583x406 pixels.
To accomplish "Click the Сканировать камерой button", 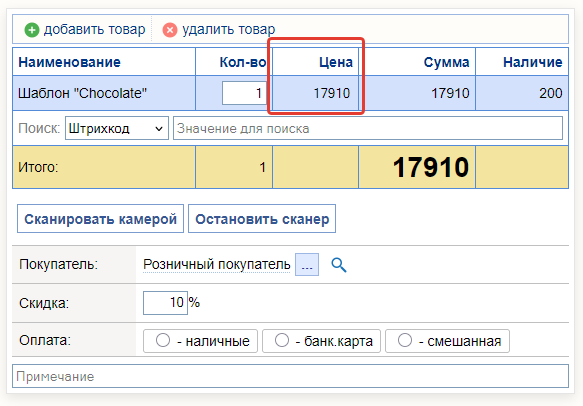I will (100, 219).
